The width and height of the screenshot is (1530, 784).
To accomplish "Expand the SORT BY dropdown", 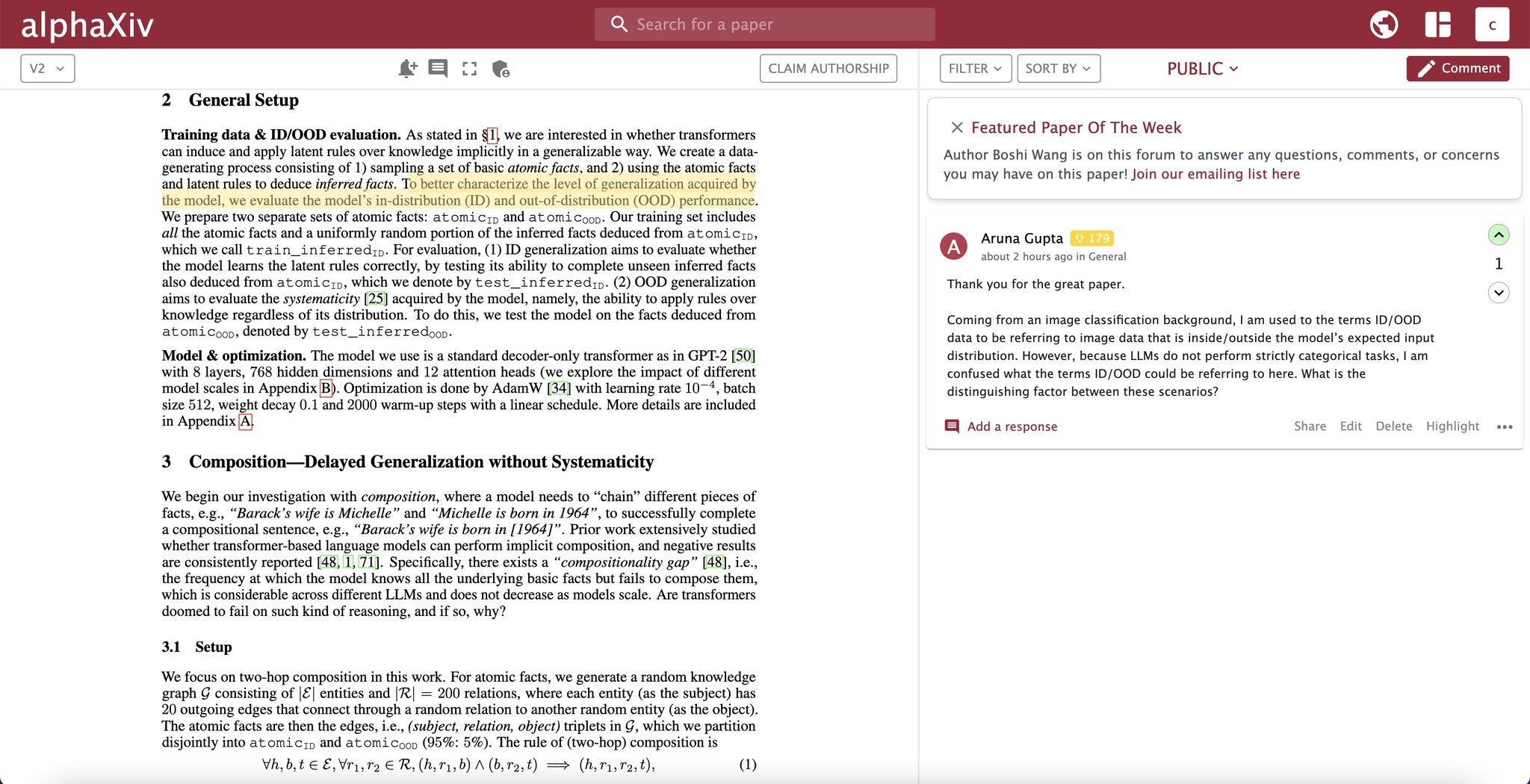I will (x=1058, y=69).
